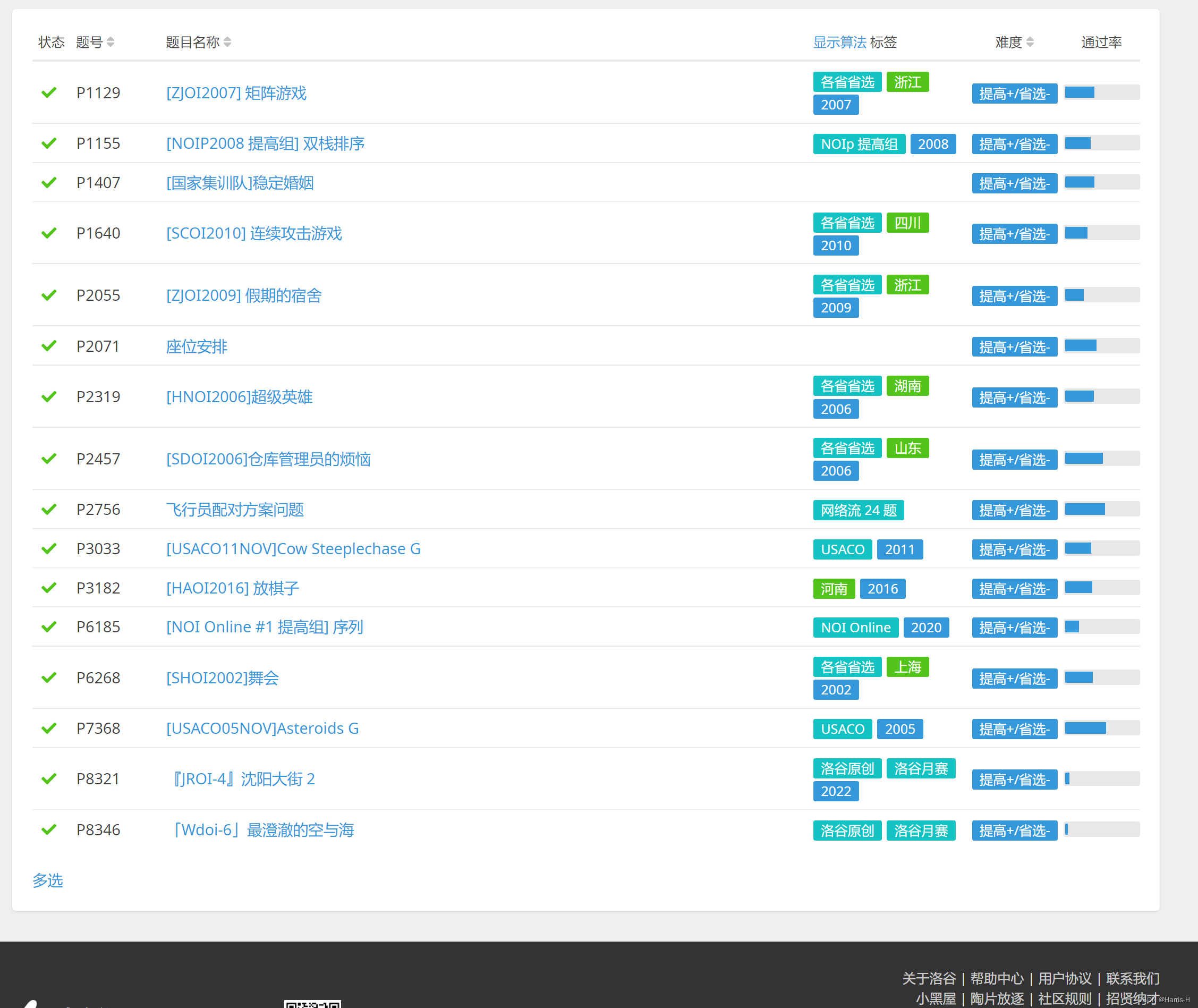Click the accepted checkmark for P2756
Image resolution: width=1198 pixels, height=1008 pixels.
(x=49, y=509)
